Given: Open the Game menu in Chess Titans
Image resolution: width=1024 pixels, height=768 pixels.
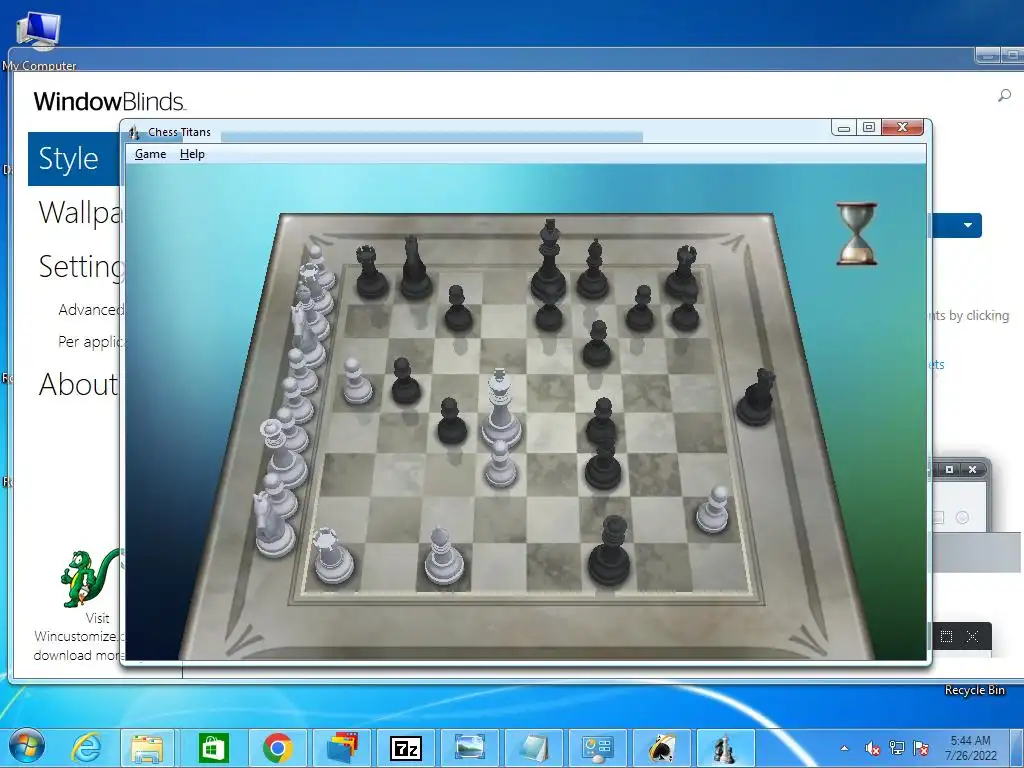Looking at the screenshot, I should click(x=150, y=154).
